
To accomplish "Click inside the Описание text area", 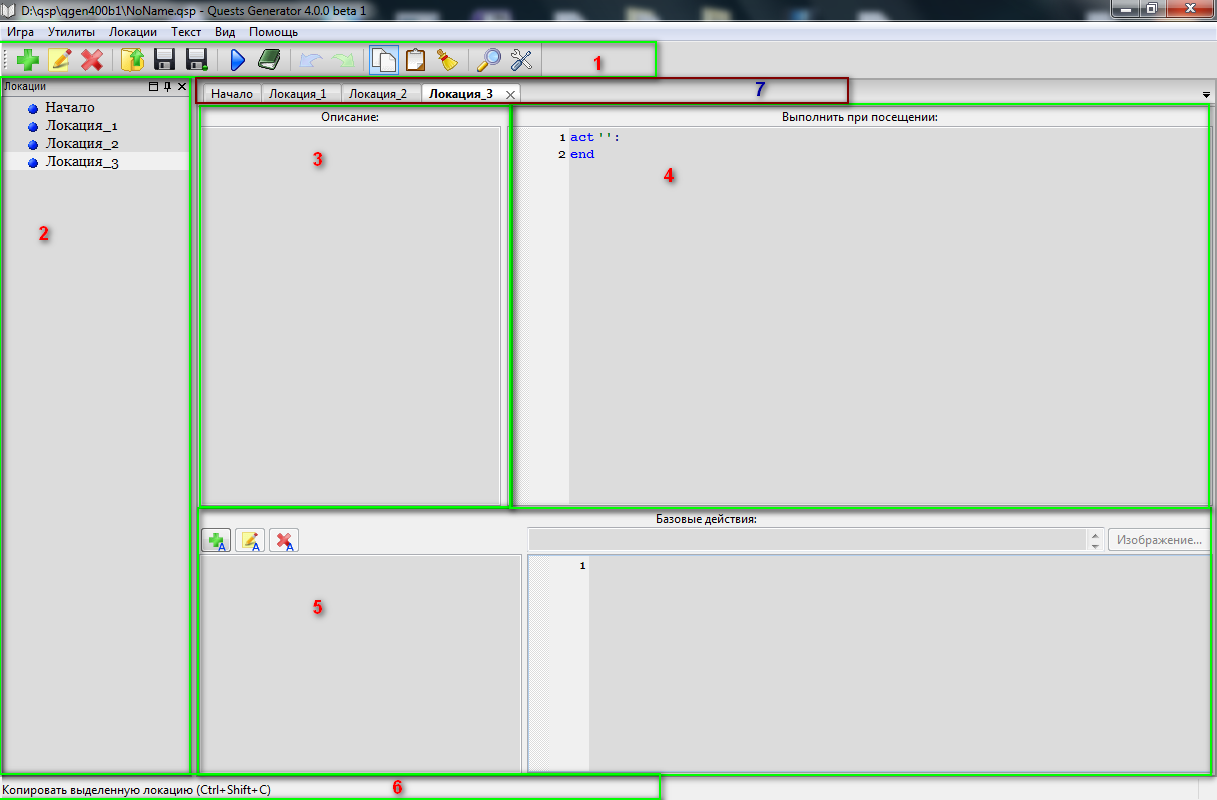I will click(350, 315).
